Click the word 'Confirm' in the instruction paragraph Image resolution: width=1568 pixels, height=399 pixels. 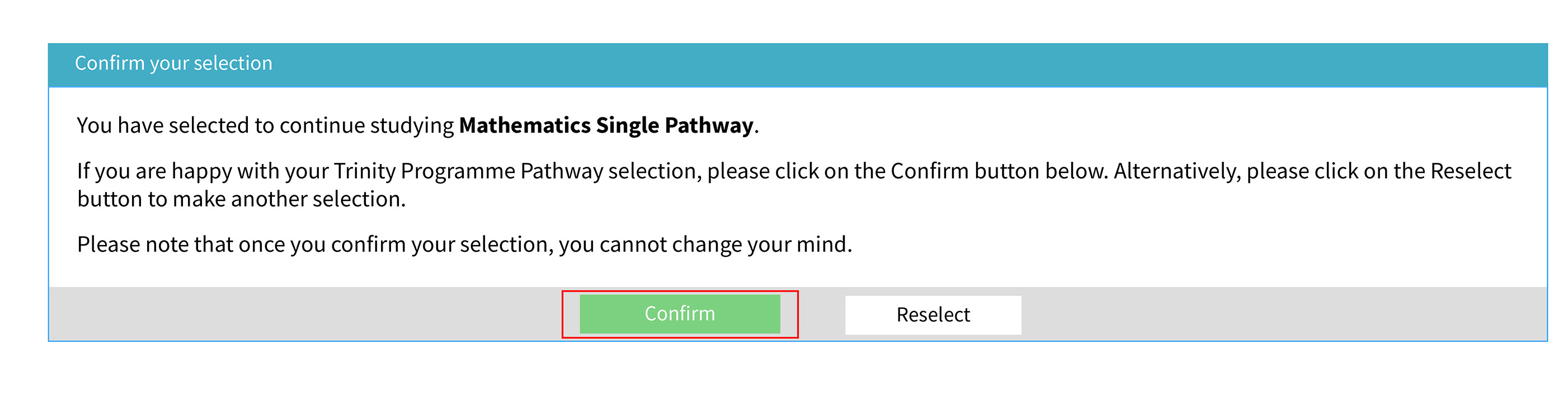pyautogui.click(x=930, y=171)
